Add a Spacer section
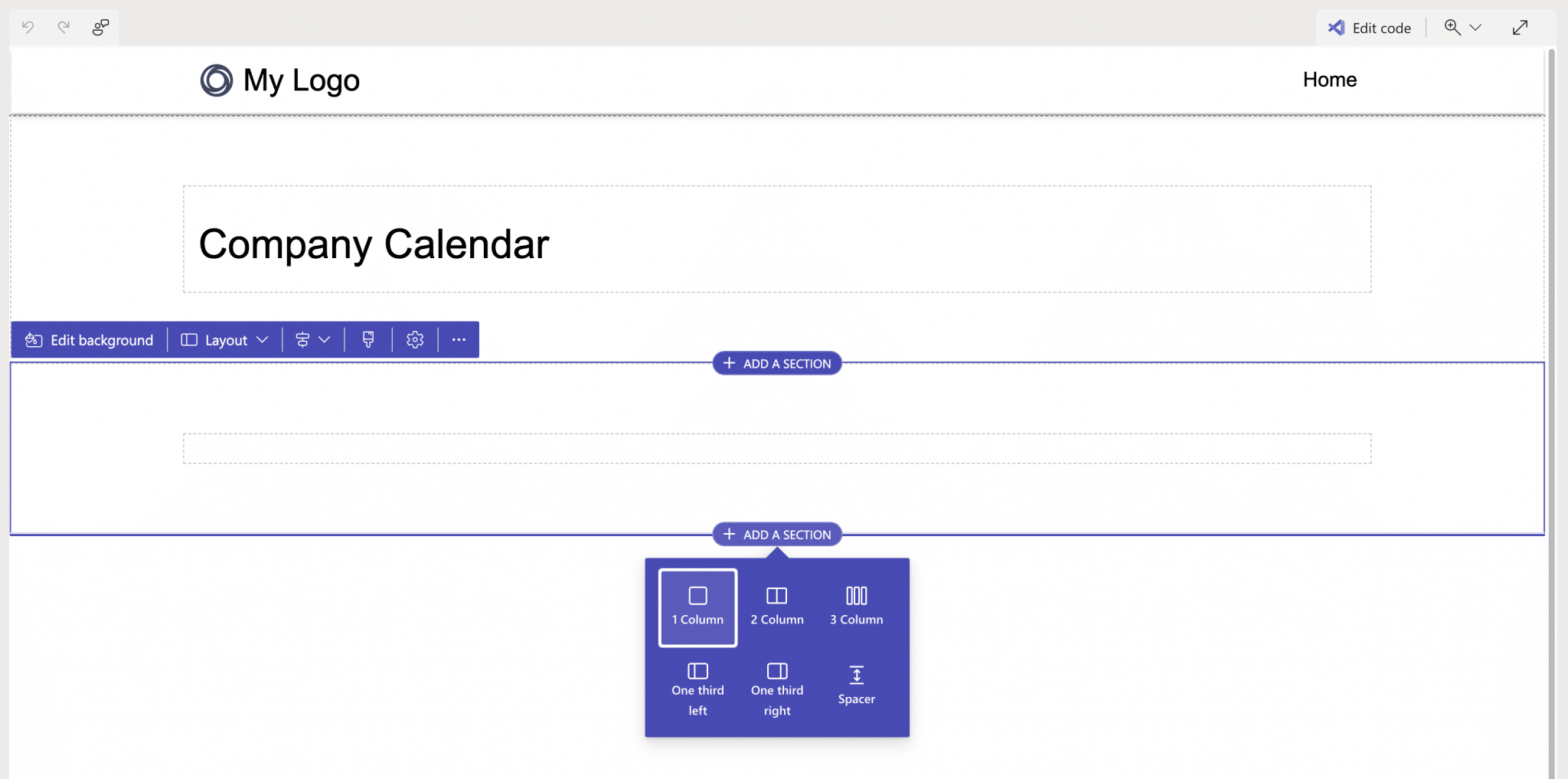Screen dimensions: 1568x779 click(856, 684)
